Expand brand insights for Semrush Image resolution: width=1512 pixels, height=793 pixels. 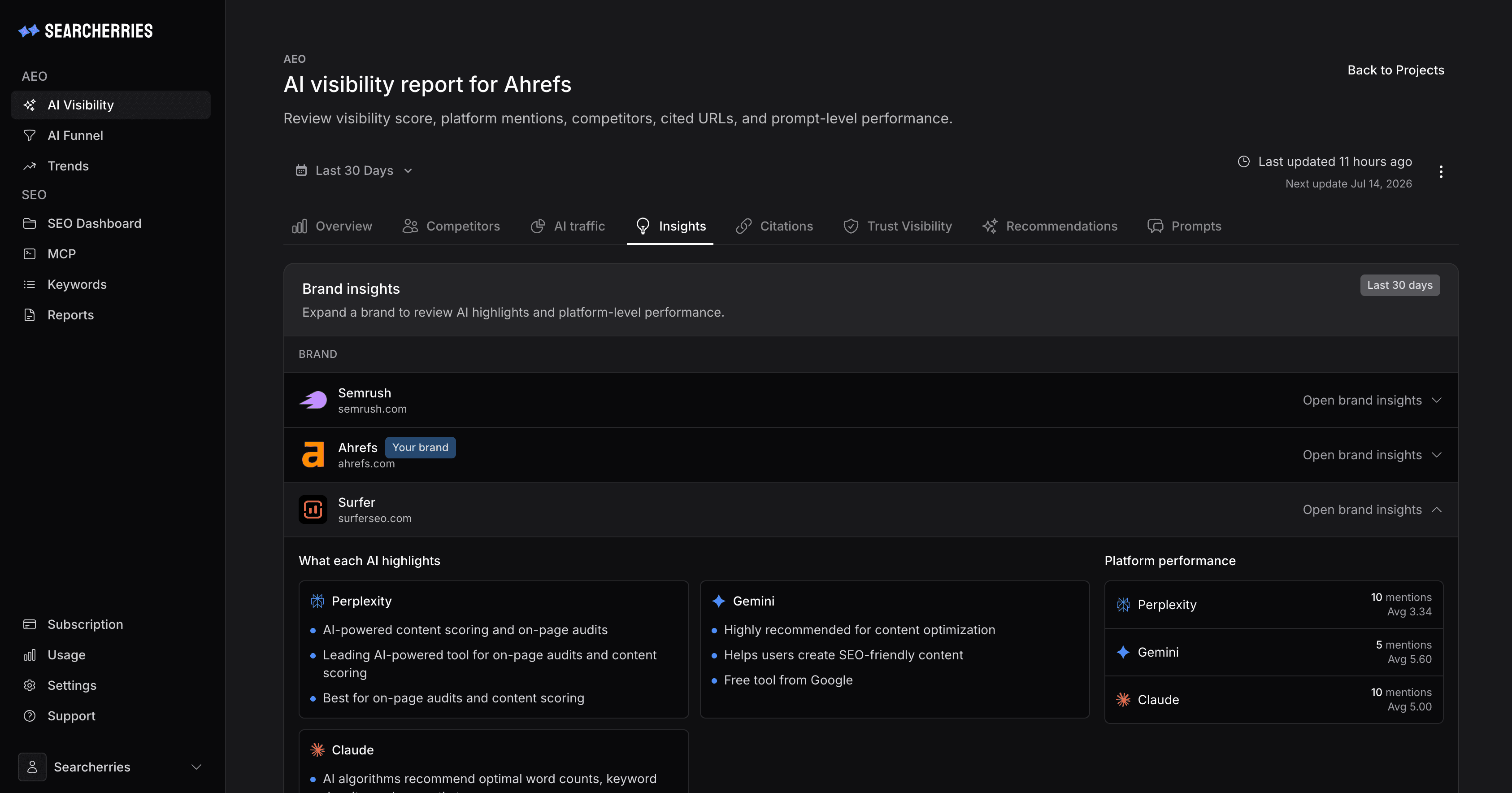[1372, 401]
